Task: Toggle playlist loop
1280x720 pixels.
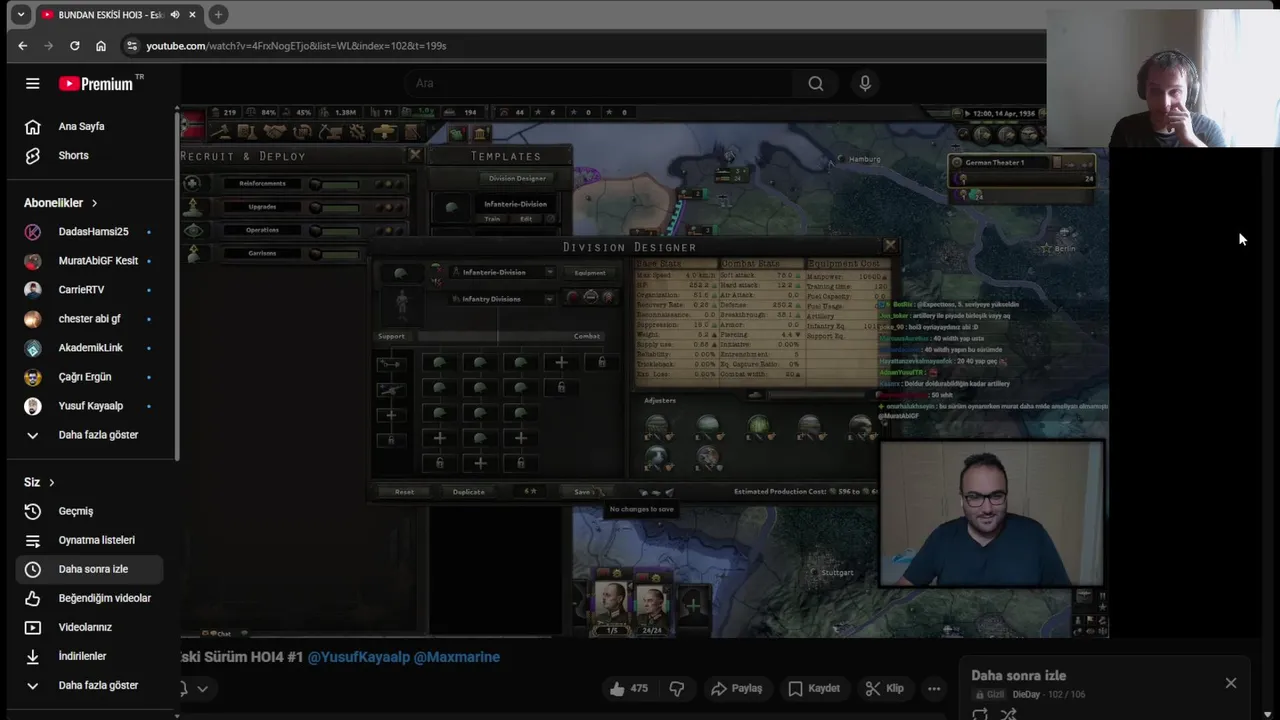Action: (980, 713)
